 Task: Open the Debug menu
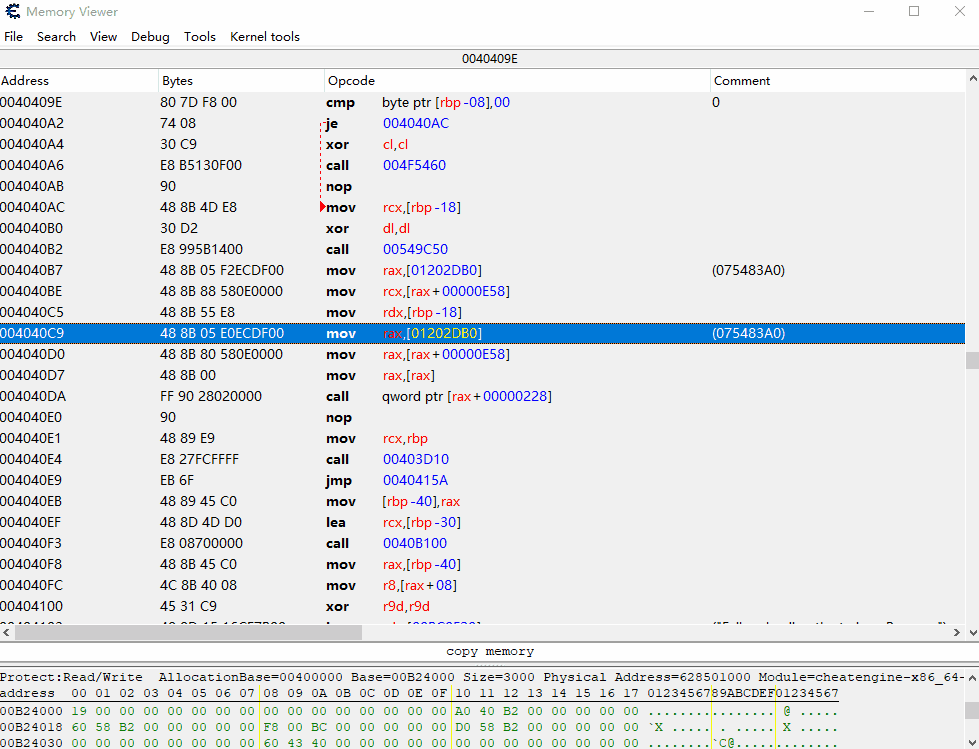[149, 37]
